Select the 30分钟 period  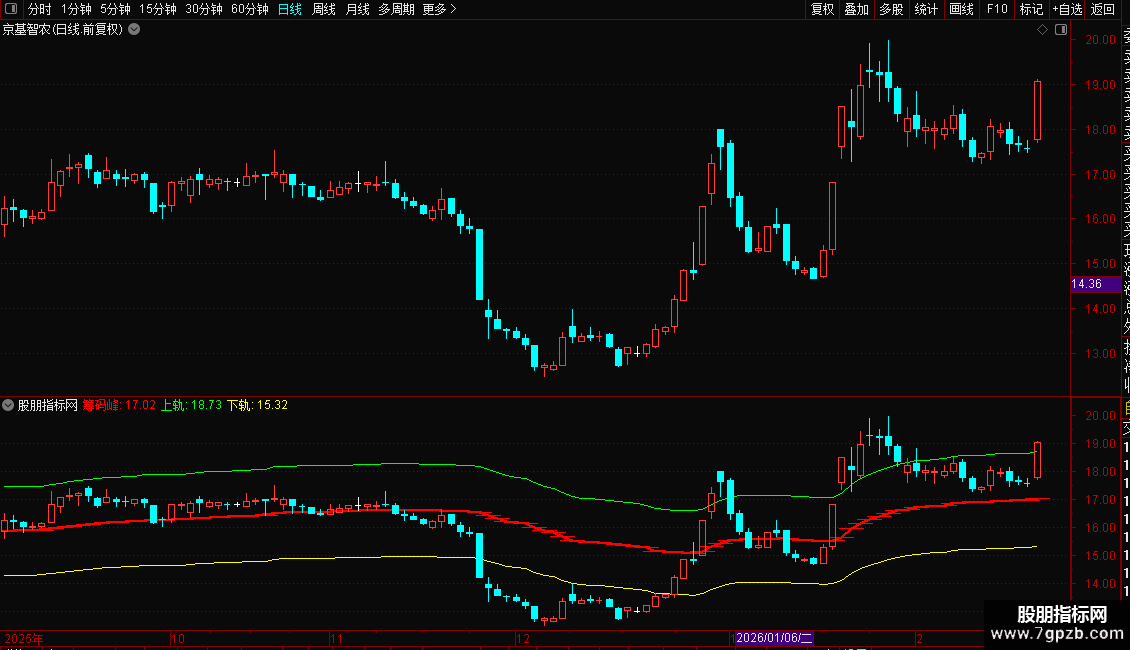pyautogui.click(x=203, y=9)
